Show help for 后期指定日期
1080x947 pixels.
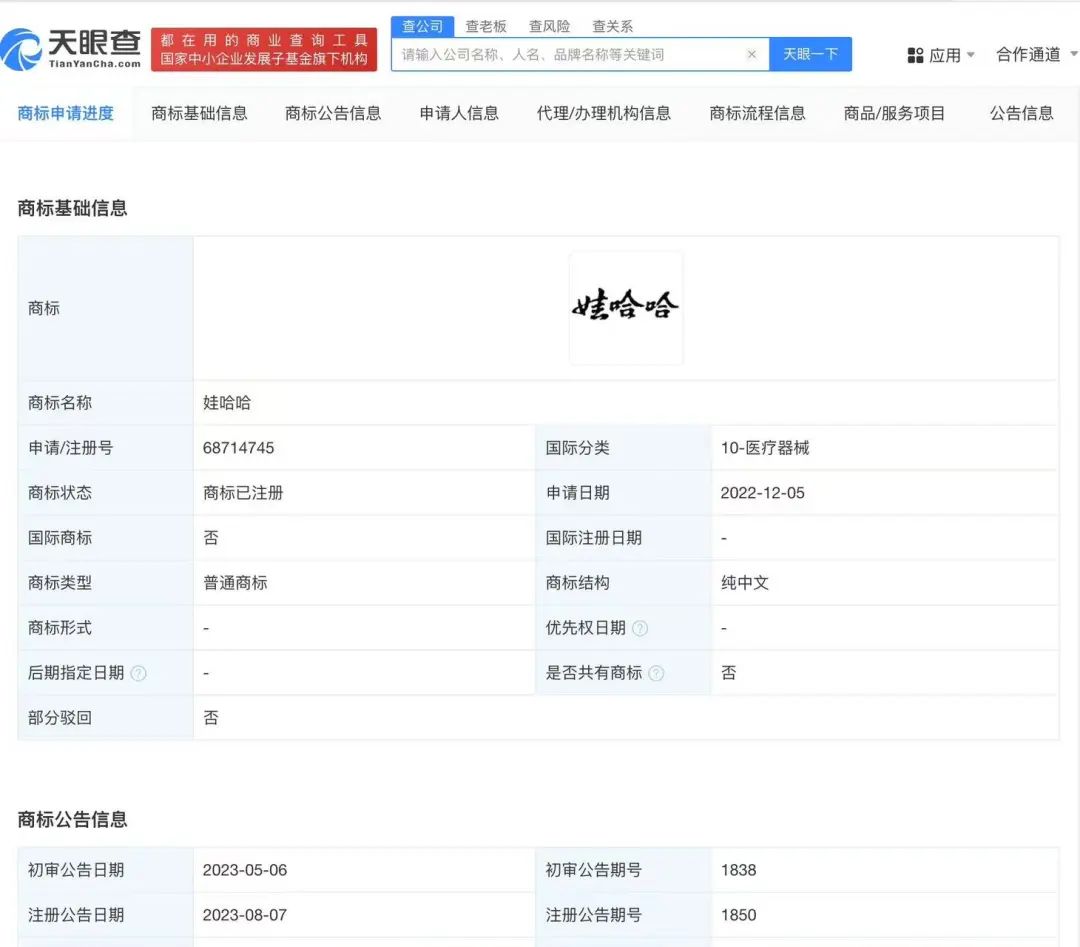pos(138,673)
